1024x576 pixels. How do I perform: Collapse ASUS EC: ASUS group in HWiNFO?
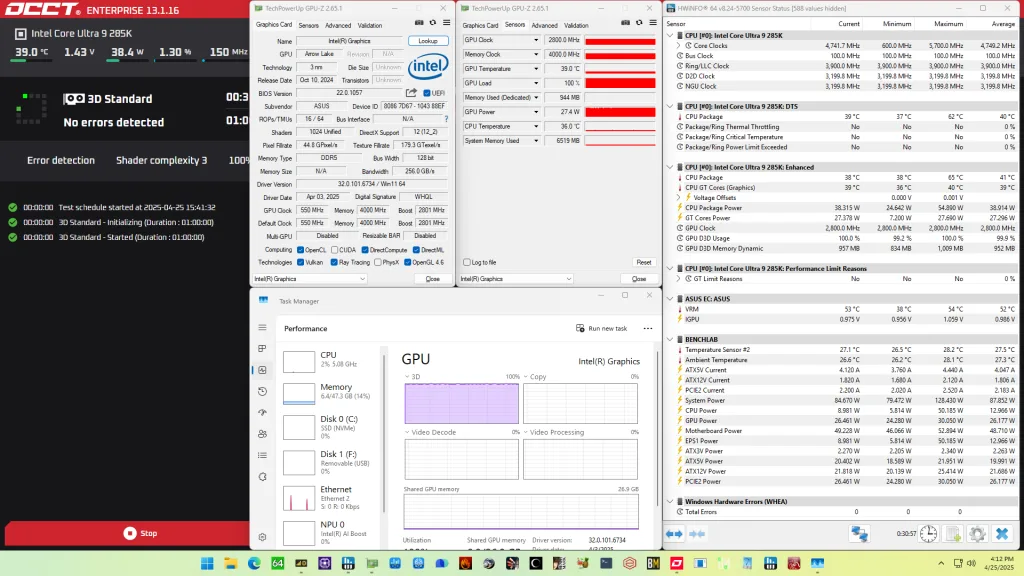(x=670, y=299)
